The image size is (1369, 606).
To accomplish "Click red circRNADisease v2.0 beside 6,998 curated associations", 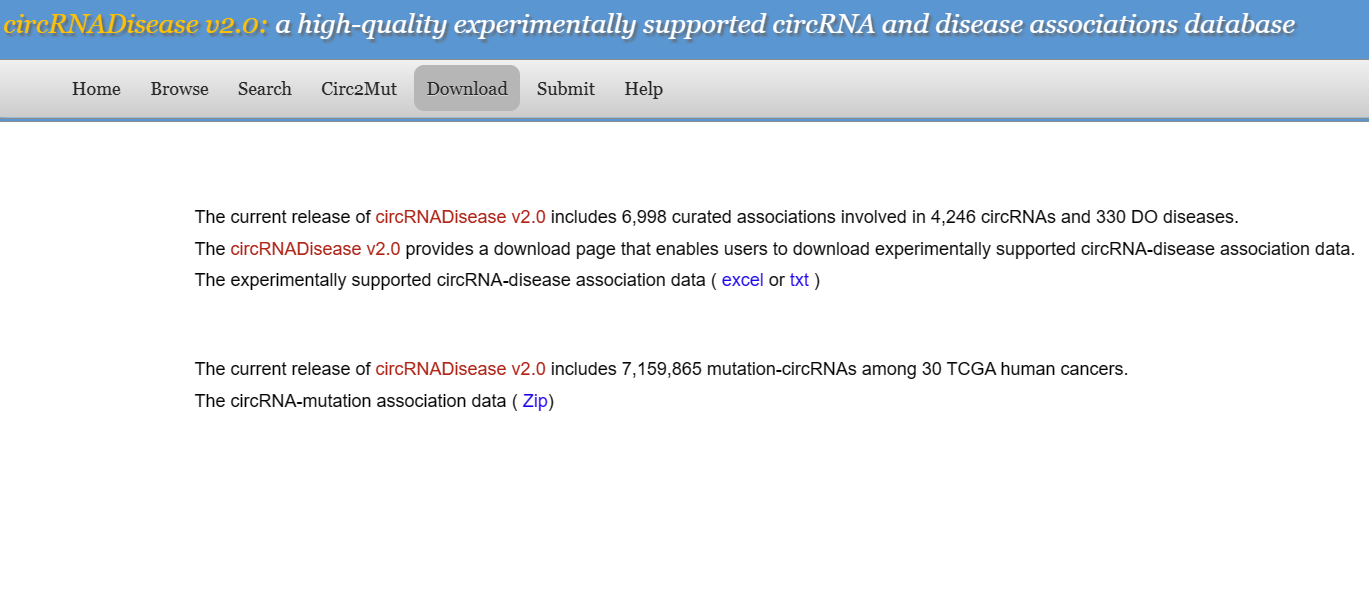I will point(460,217).
